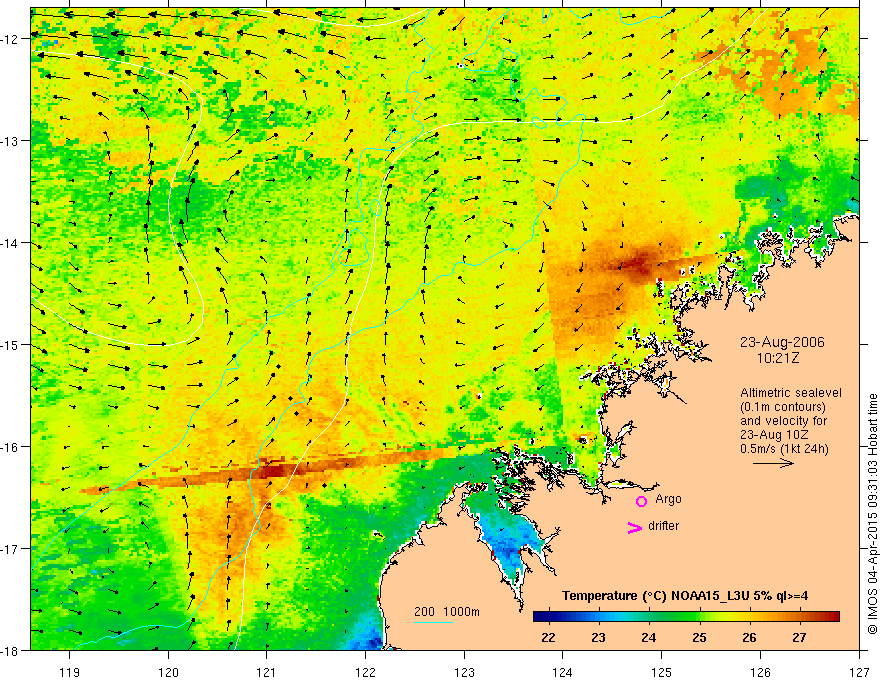Click the time text 10:21Z

[x=777, y=359]
